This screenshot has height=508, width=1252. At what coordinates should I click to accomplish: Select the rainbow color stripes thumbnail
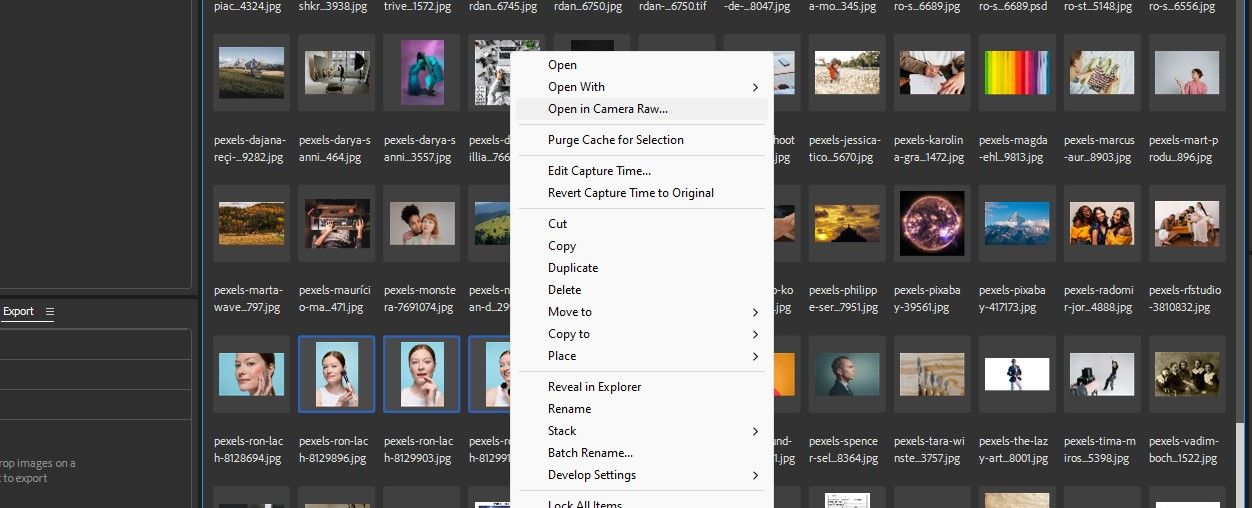tap(1016, 73)
